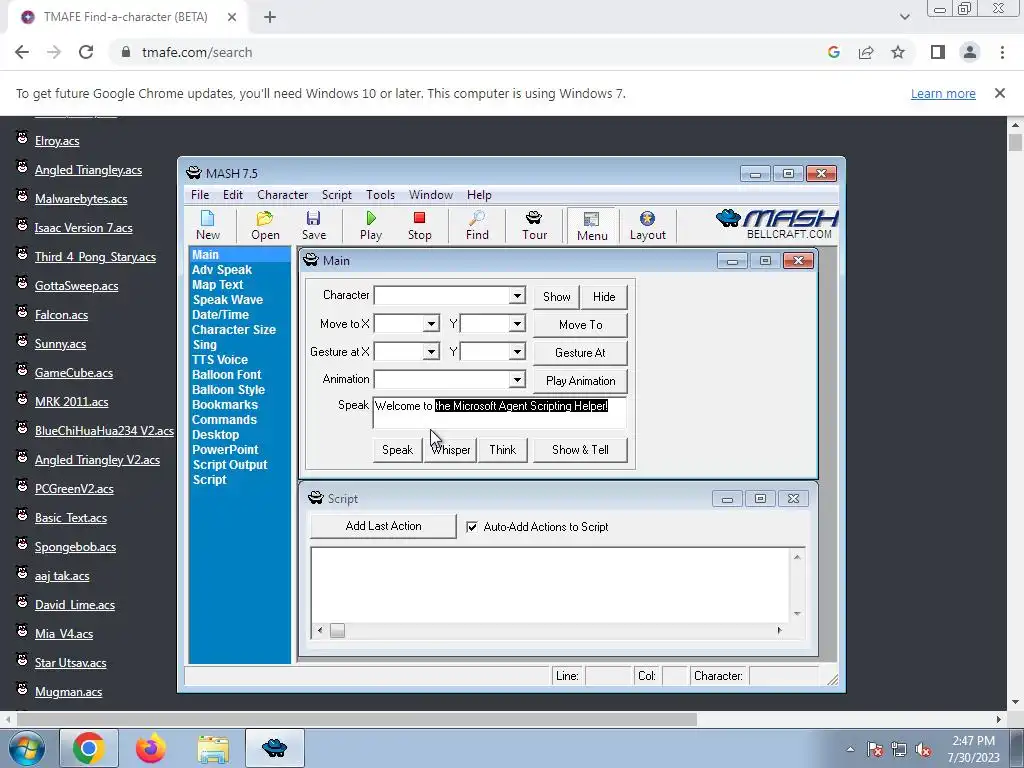1024x768 pixels.
Task: Open the Spongebob.acs link
Action: pos(75,547)
